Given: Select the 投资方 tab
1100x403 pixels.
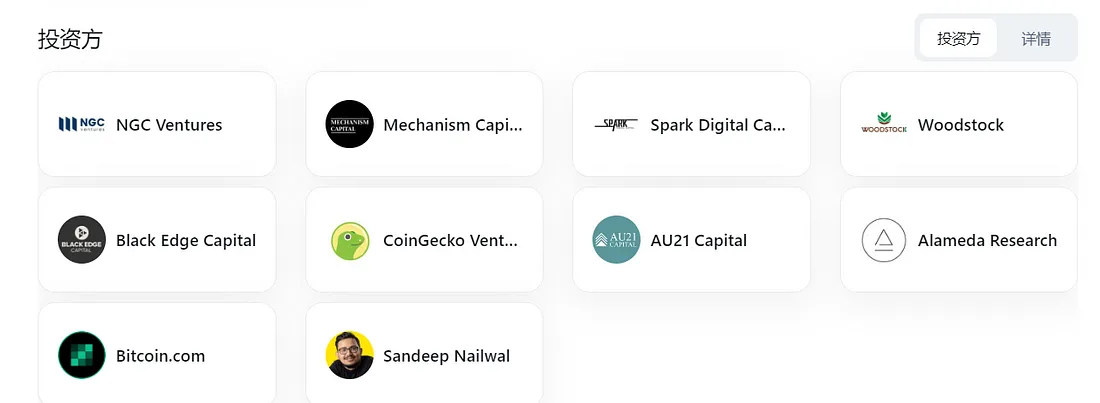Looking at the screenshot, I should (x=958, y=39).
